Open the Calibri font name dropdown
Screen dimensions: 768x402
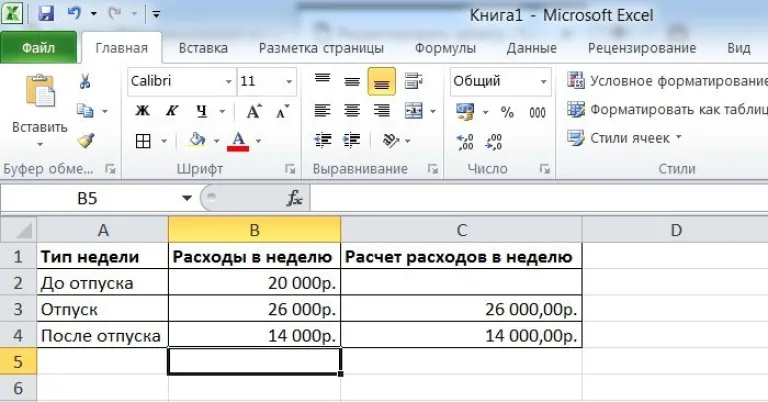[228, 81]
